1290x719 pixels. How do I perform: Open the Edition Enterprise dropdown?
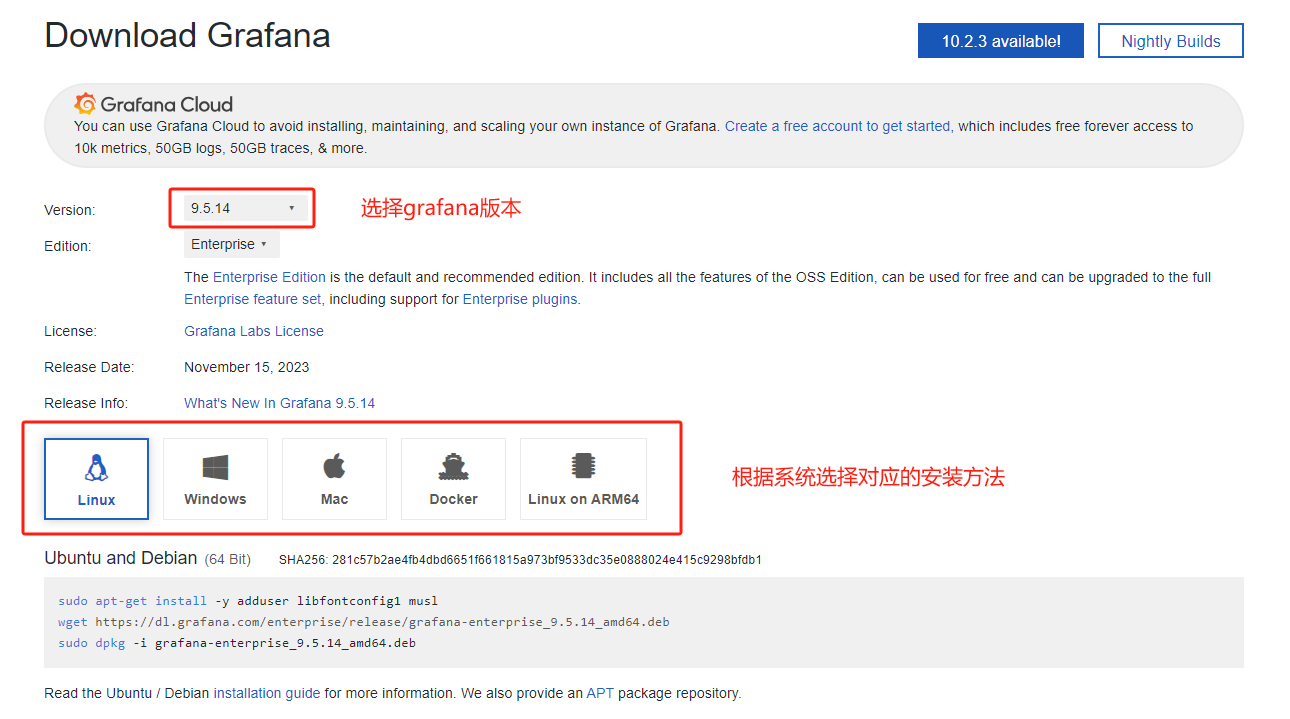pyautogui.click(x=231, y=244)
